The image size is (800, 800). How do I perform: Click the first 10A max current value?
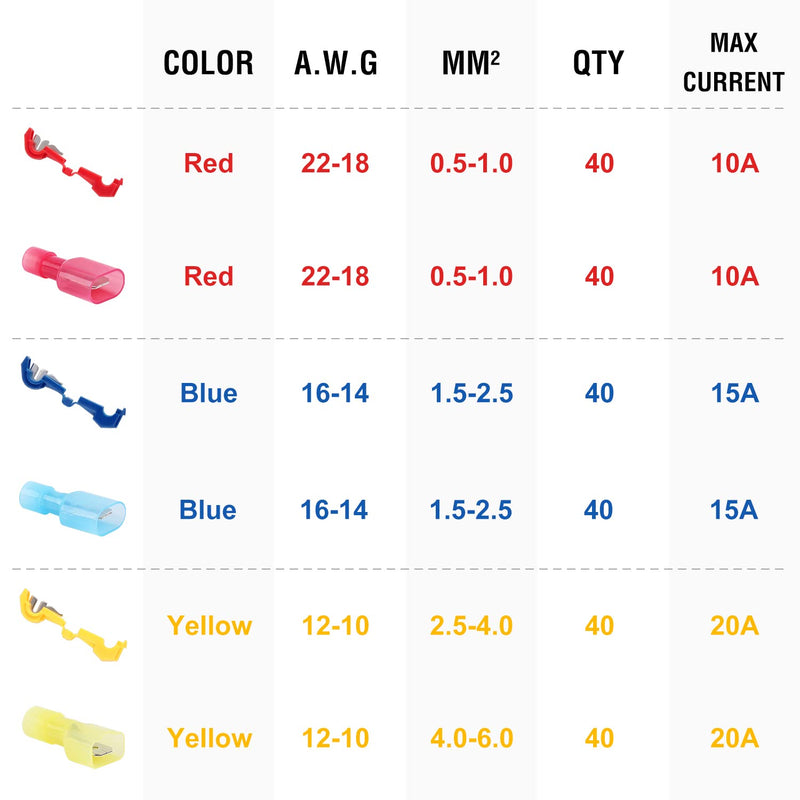(735, 163)
